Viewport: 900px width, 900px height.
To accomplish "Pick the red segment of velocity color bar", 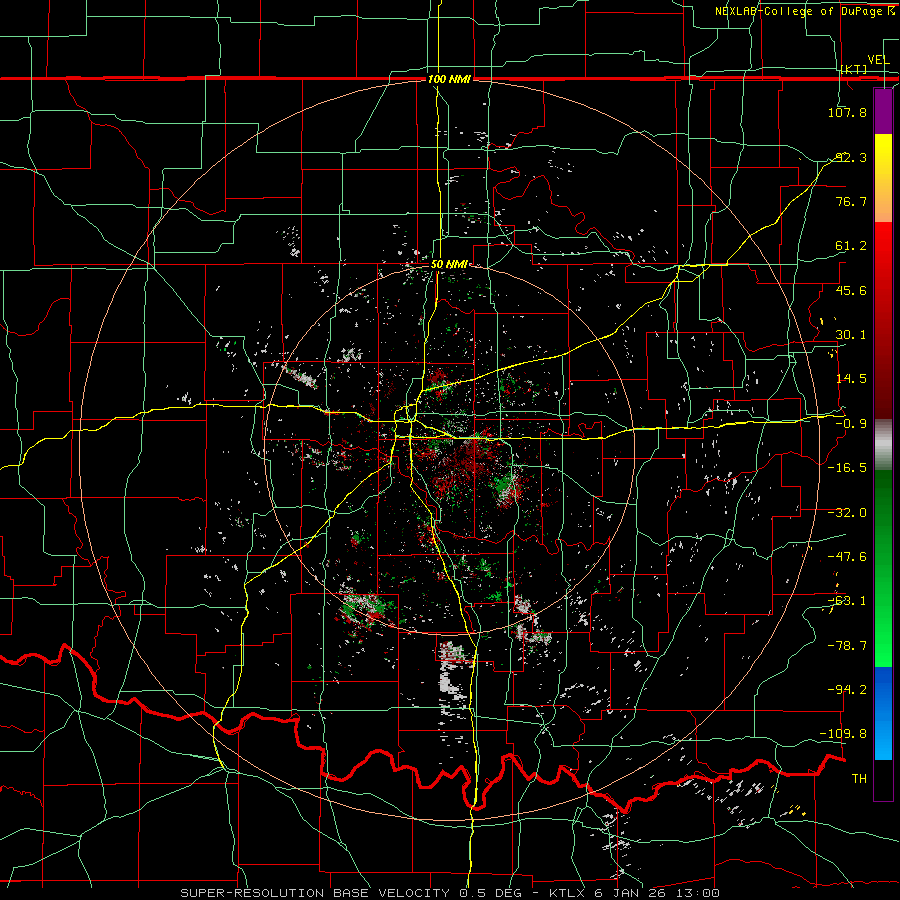I will click(883, 320).
